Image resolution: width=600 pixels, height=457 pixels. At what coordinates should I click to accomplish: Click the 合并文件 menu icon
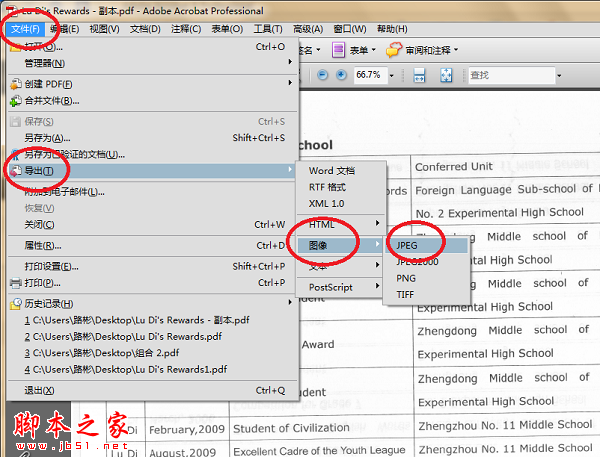pos(16,101)
